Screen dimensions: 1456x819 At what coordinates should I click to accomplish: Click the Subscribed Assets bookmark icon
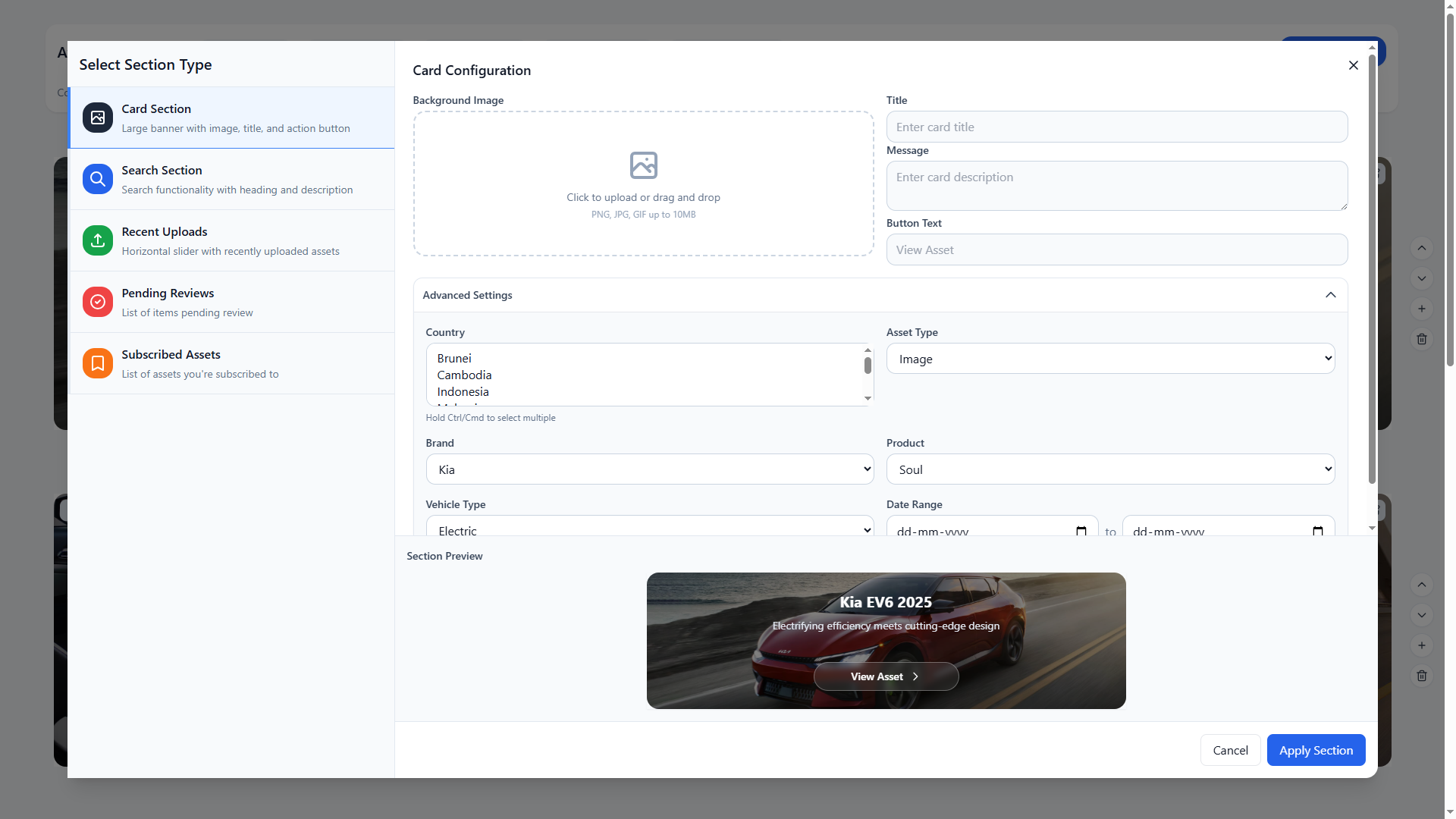tap(98, 363)
